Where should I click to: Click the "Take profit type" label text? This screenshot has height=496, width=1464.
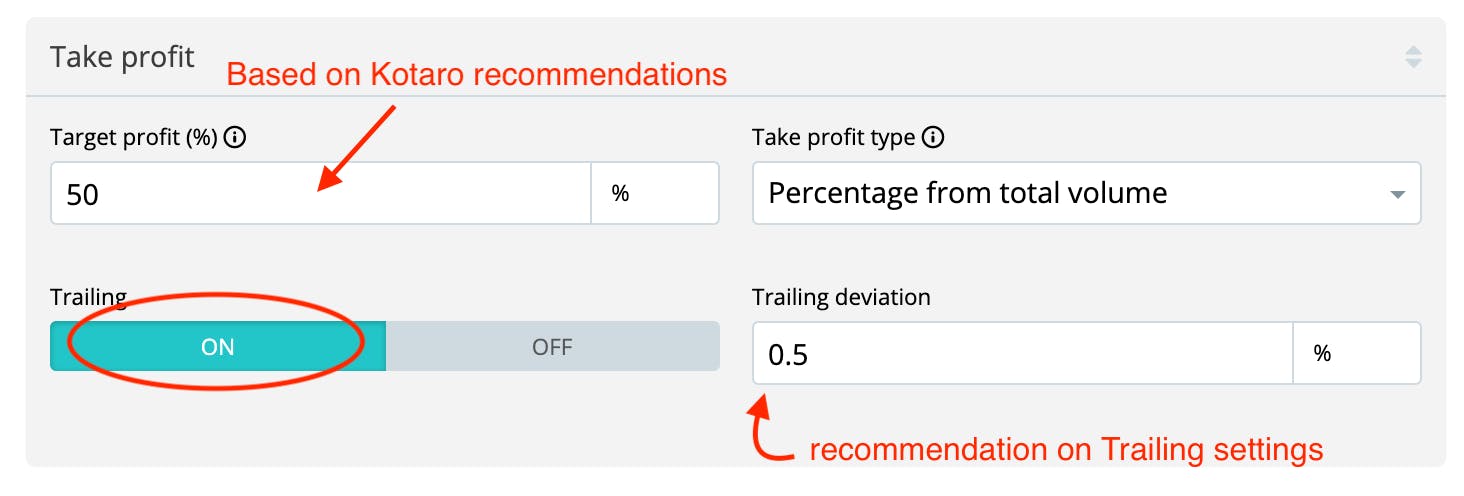point(833,138)
